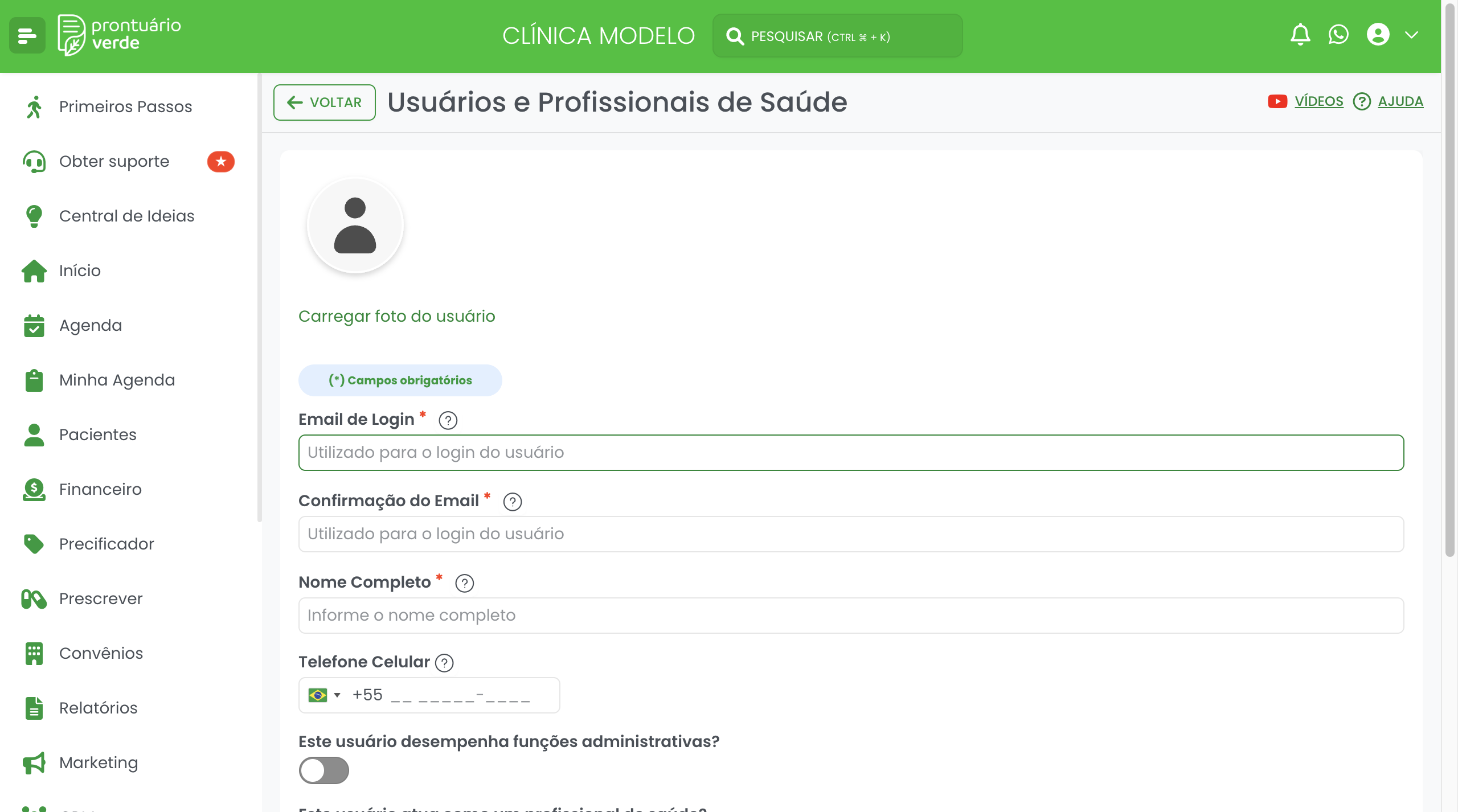Show help for Nome Completo
The height and width of the screenshot is (812, 1458).
[x=465, y=583]
